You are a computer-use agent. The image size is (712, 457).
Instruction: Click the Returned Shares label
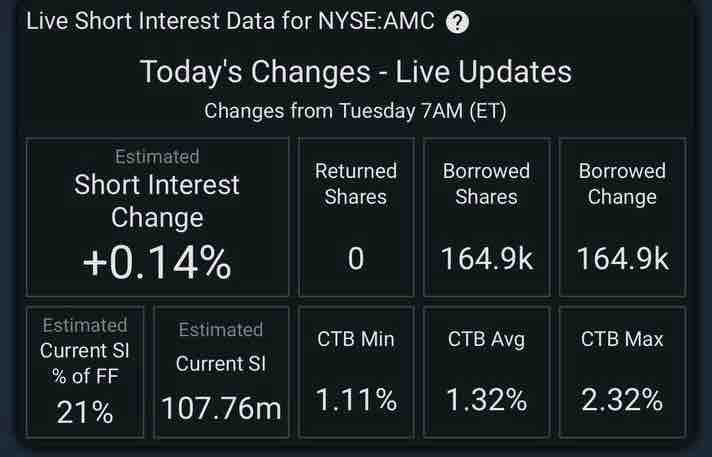pyautogui.click(x=355, y=184)
